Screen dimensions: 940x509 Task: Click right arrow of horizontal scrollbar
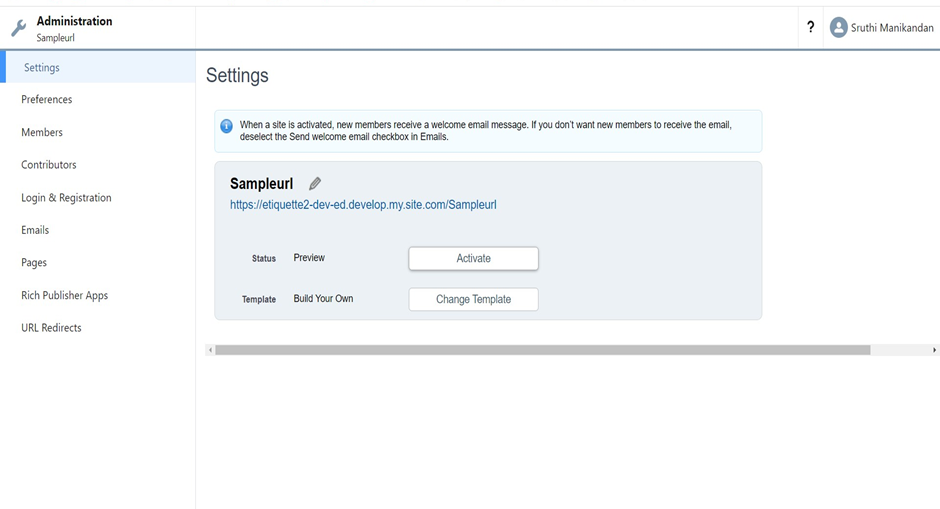click(934, 350)
